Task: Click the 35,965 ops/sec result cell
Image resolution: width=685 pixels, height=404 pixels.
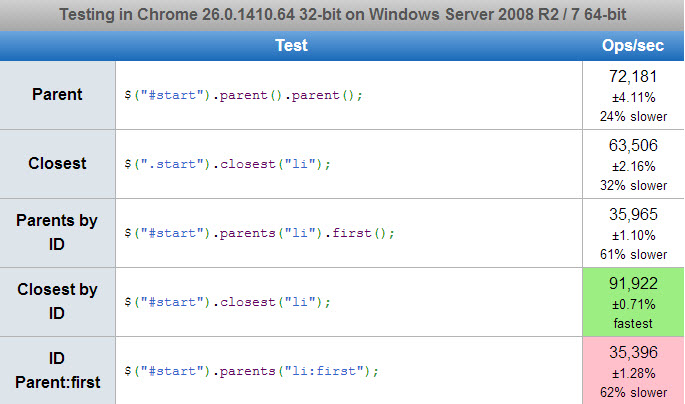Action: [x=633, y=233]
